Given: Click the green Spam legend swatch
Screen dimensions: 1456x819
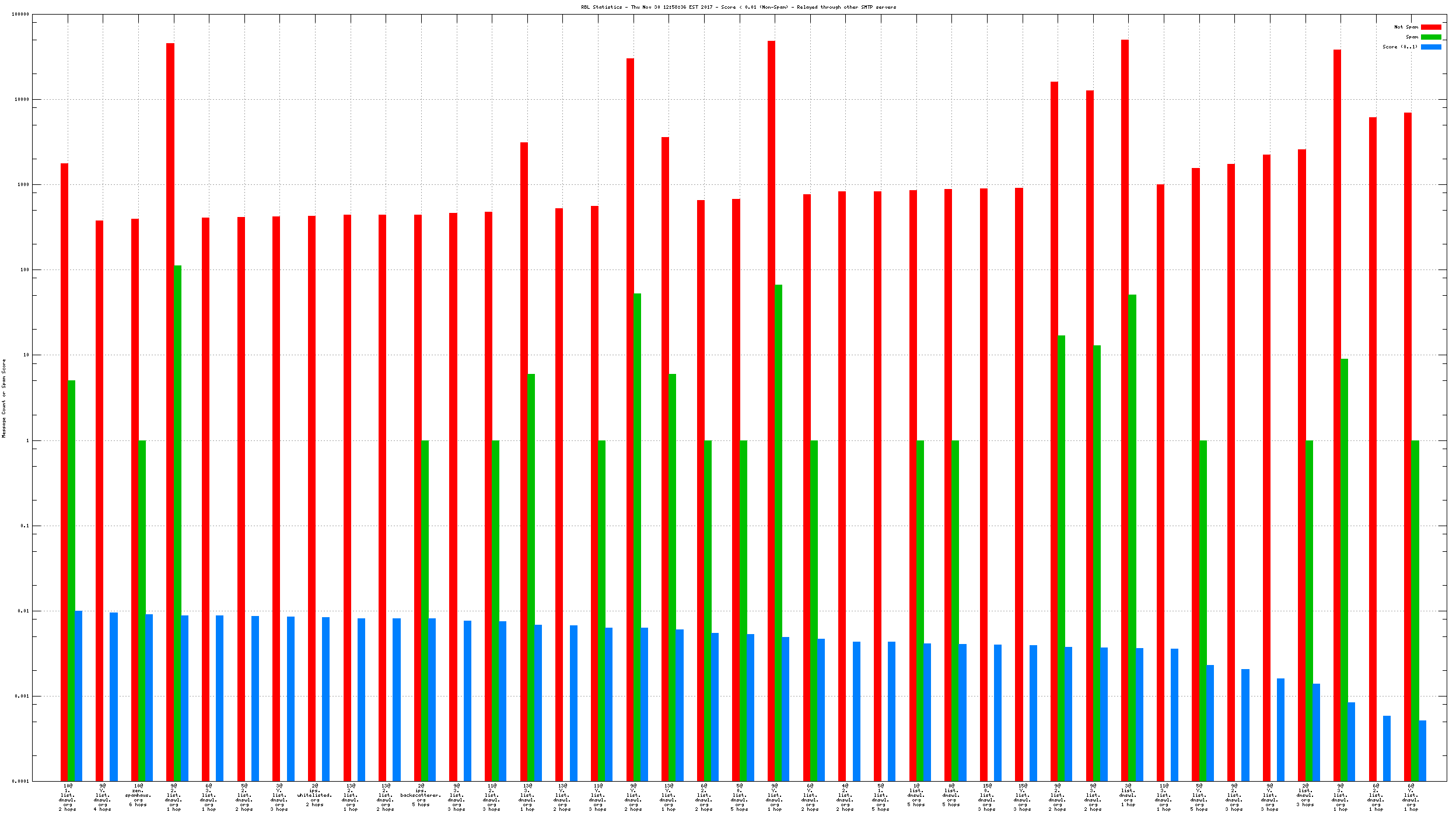Looking at the screenshot, I should (1430, 37).
